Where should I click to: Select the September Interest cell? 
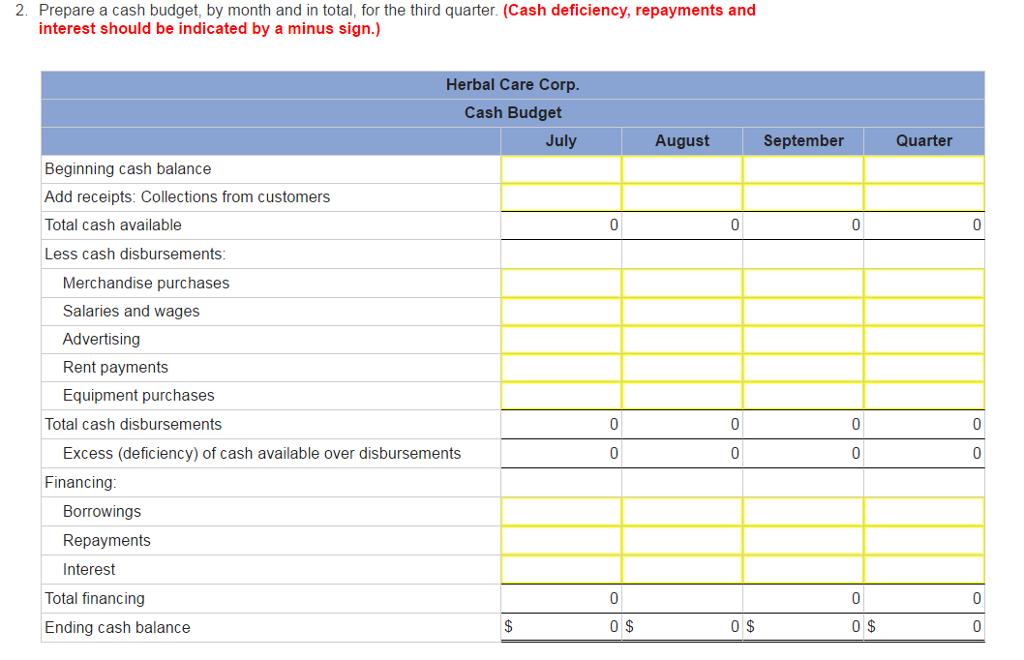[x=803, y=569]
